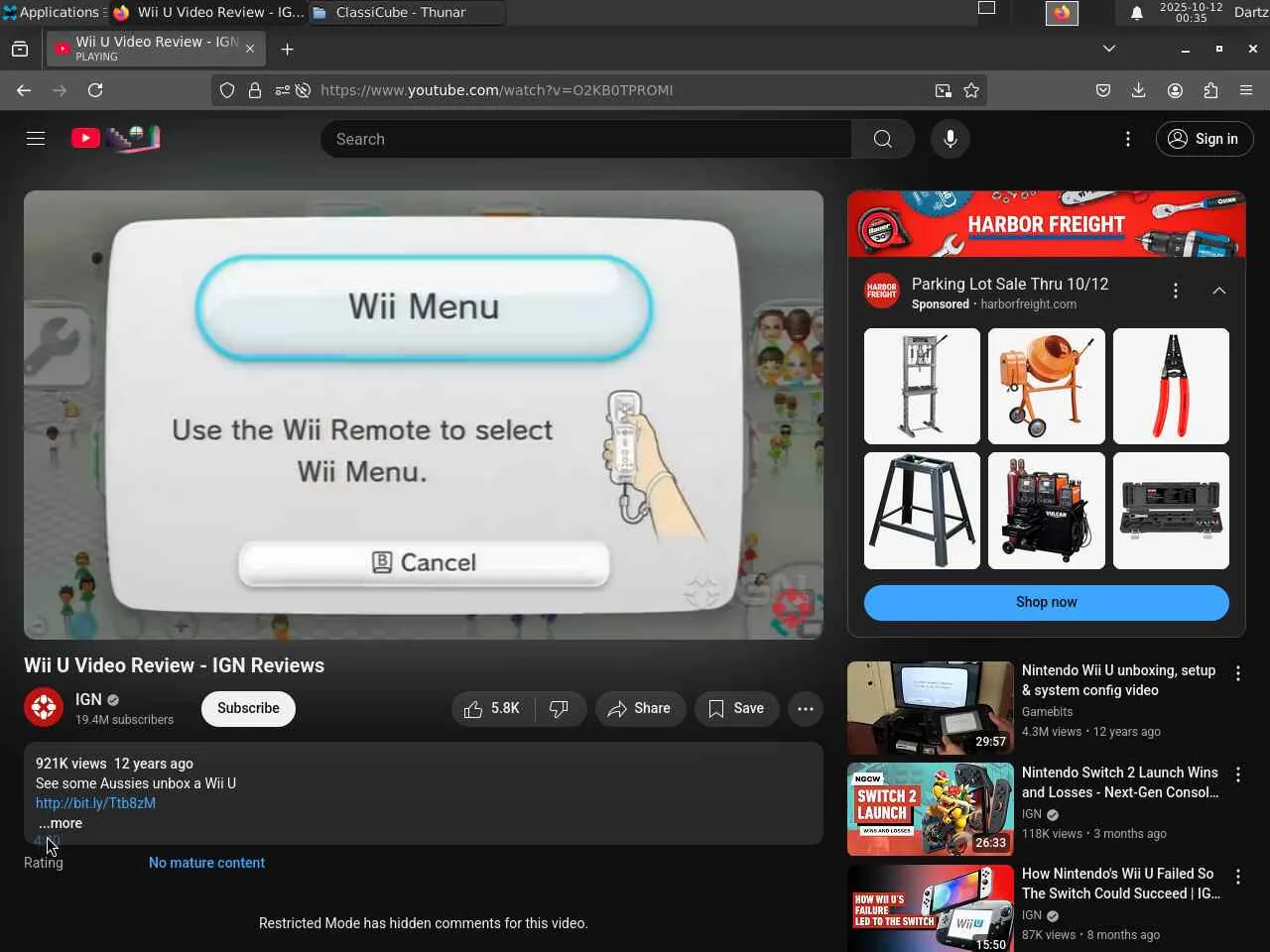
Task: Open the IGN channel name link
Action: [x=88, y=699]
